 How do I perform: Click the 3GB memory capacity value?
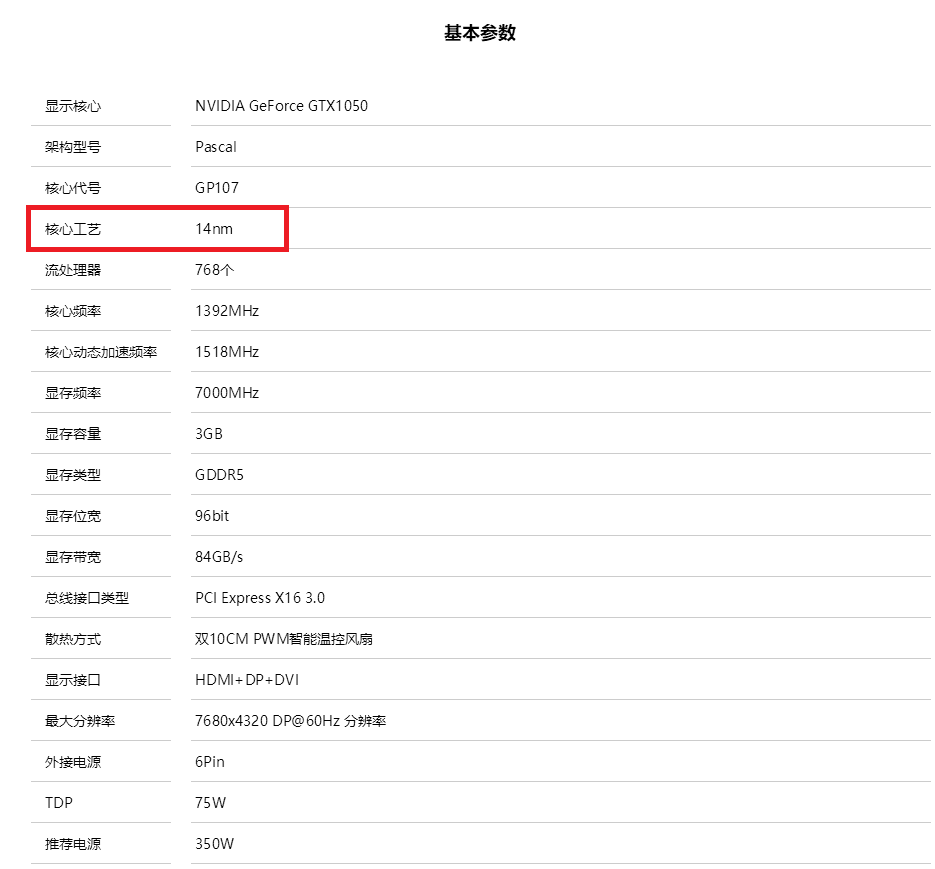click(x=209, y=434)
